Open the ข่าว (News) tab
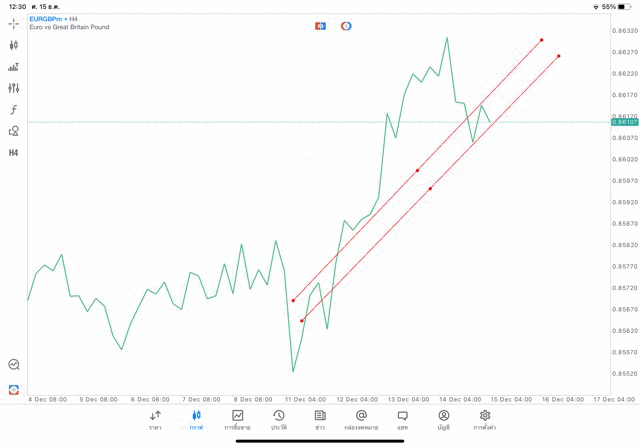Viewport: 640px width, 447px height. pyautogui.click(x=320, y=420)
